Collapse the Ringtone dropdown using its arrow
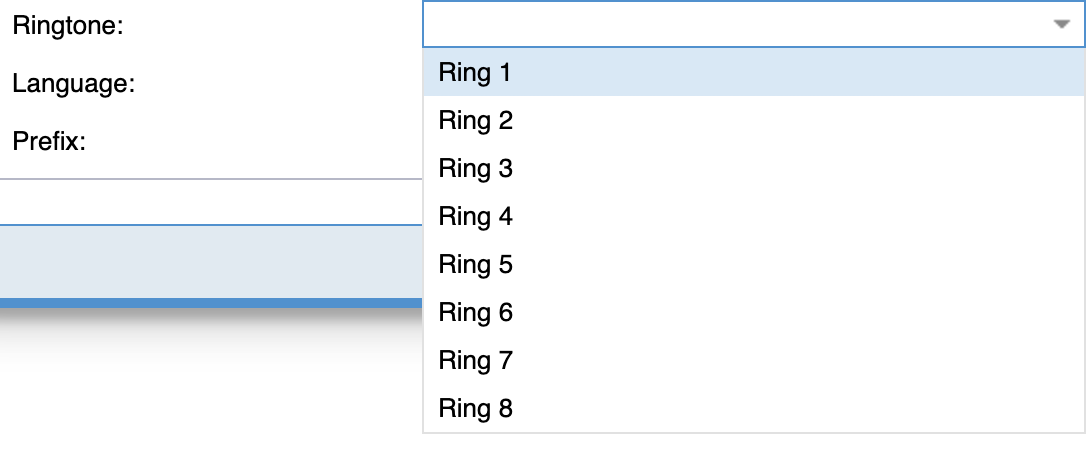Image resolution: width=1086 pixels, height=450 pixels. pos(1062,25)
